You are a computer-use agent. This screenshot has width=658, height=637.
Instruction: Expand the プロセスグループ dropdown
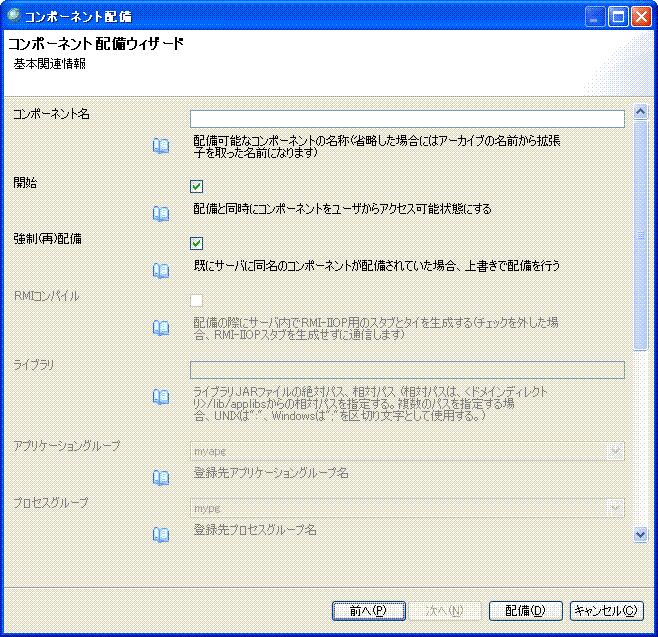[x=615, y=509]
